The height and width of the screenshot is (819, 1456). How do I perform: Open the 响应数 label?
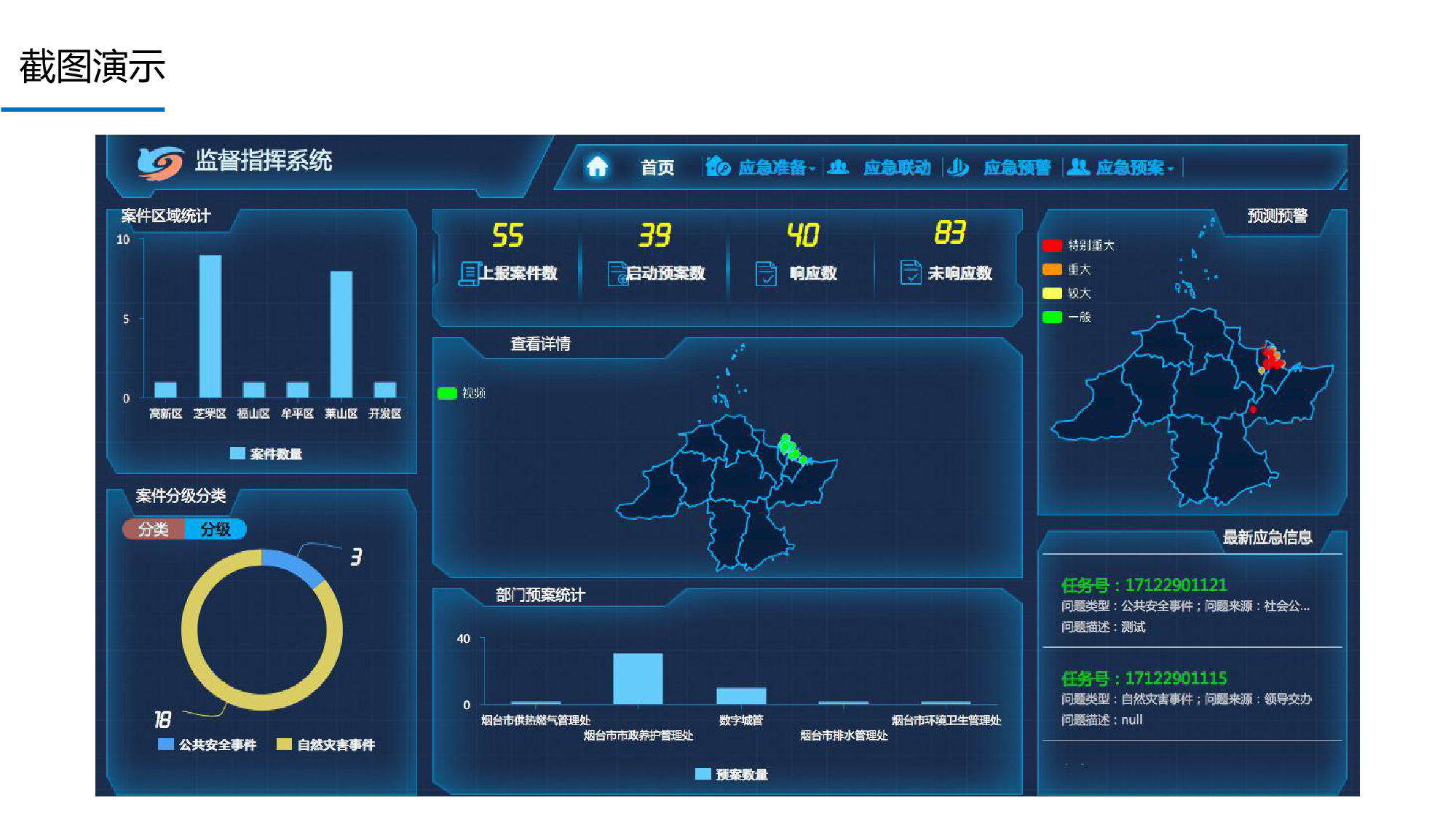(813, 274)
